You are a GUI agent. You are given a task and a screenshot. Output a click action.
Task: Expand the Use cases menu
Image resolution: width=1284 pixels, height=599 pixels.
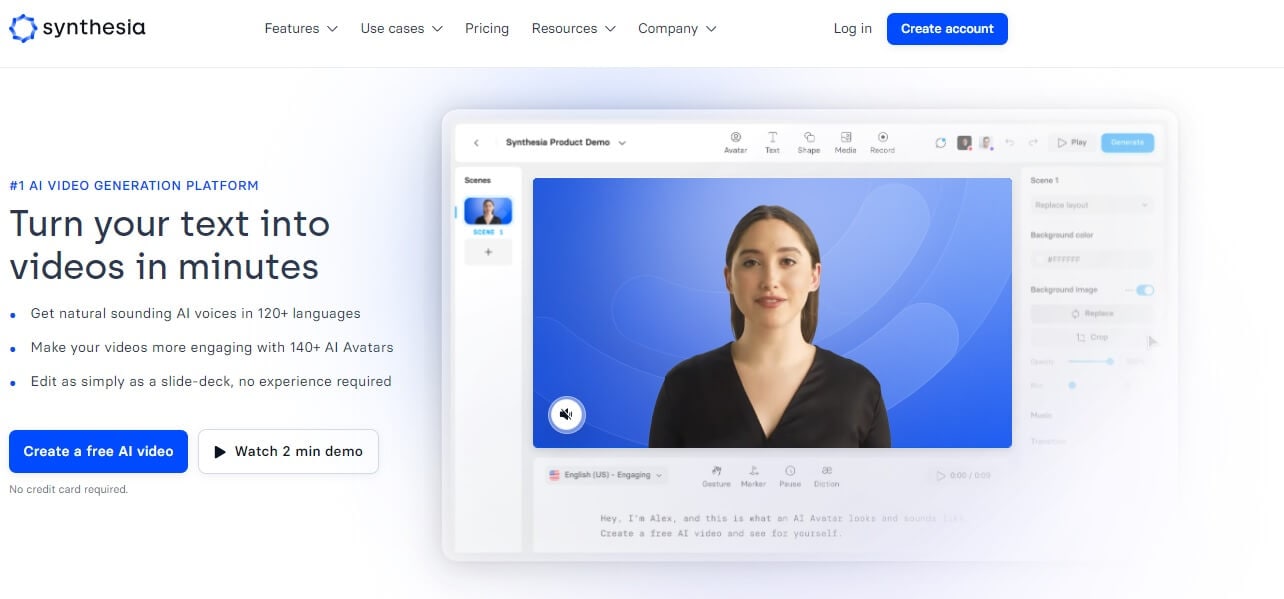[x=401, y=28]
